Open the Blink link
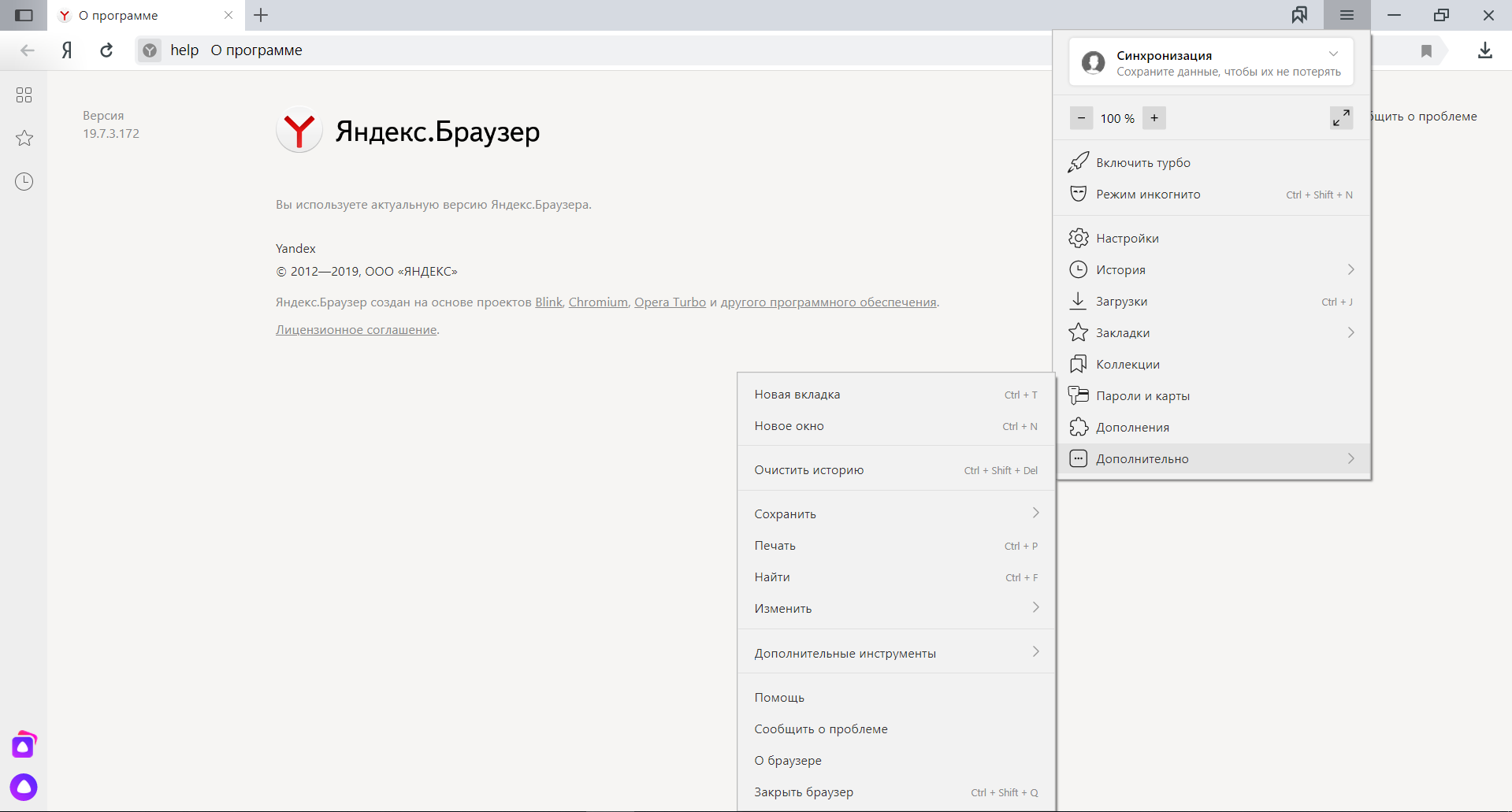1512x812 pixels. coord(548,302)
